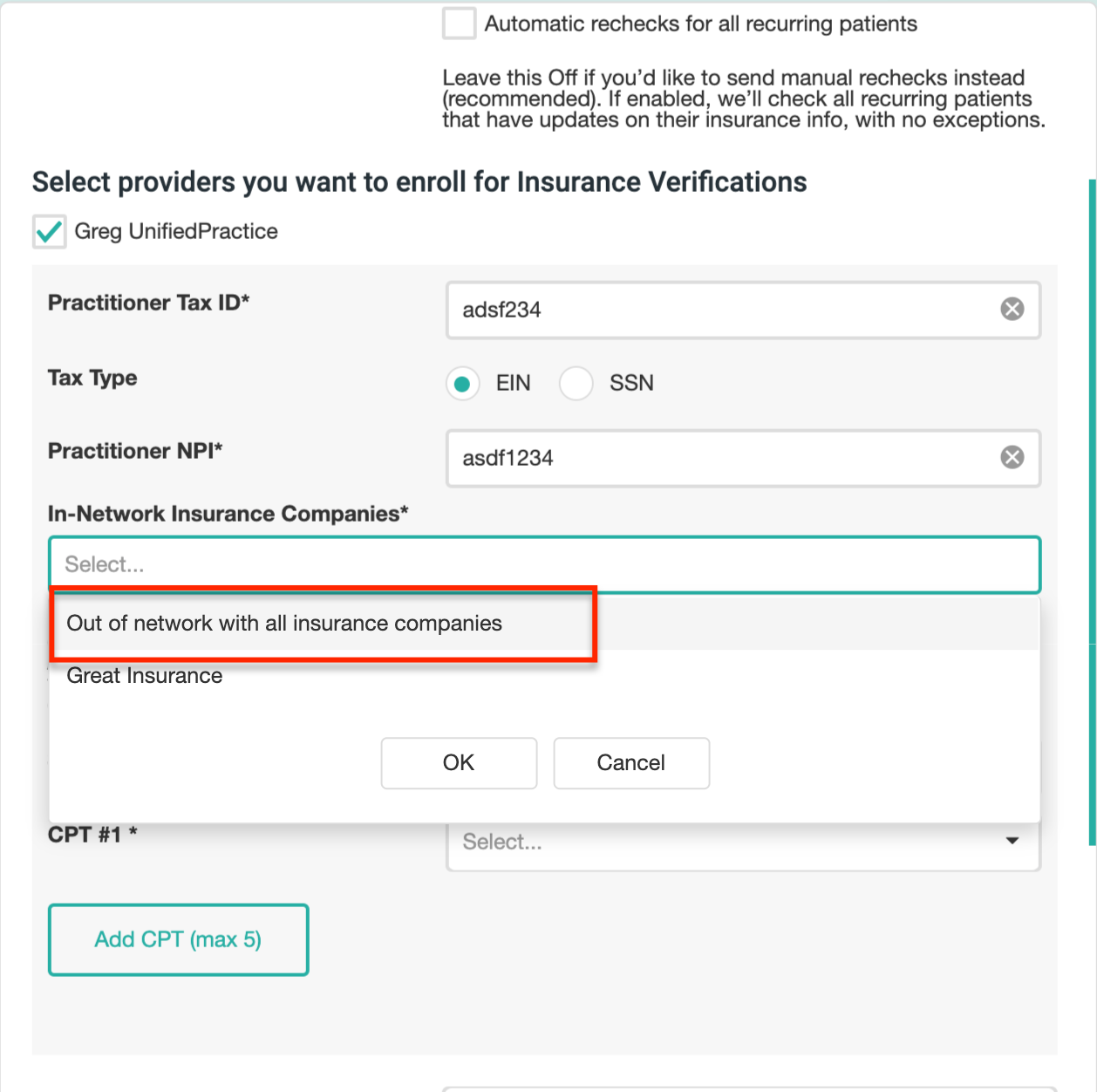Confirm insurance selection with OK
This screenshot has width=1097, height=1092.
pyautogui.click(x=459, y=762)
